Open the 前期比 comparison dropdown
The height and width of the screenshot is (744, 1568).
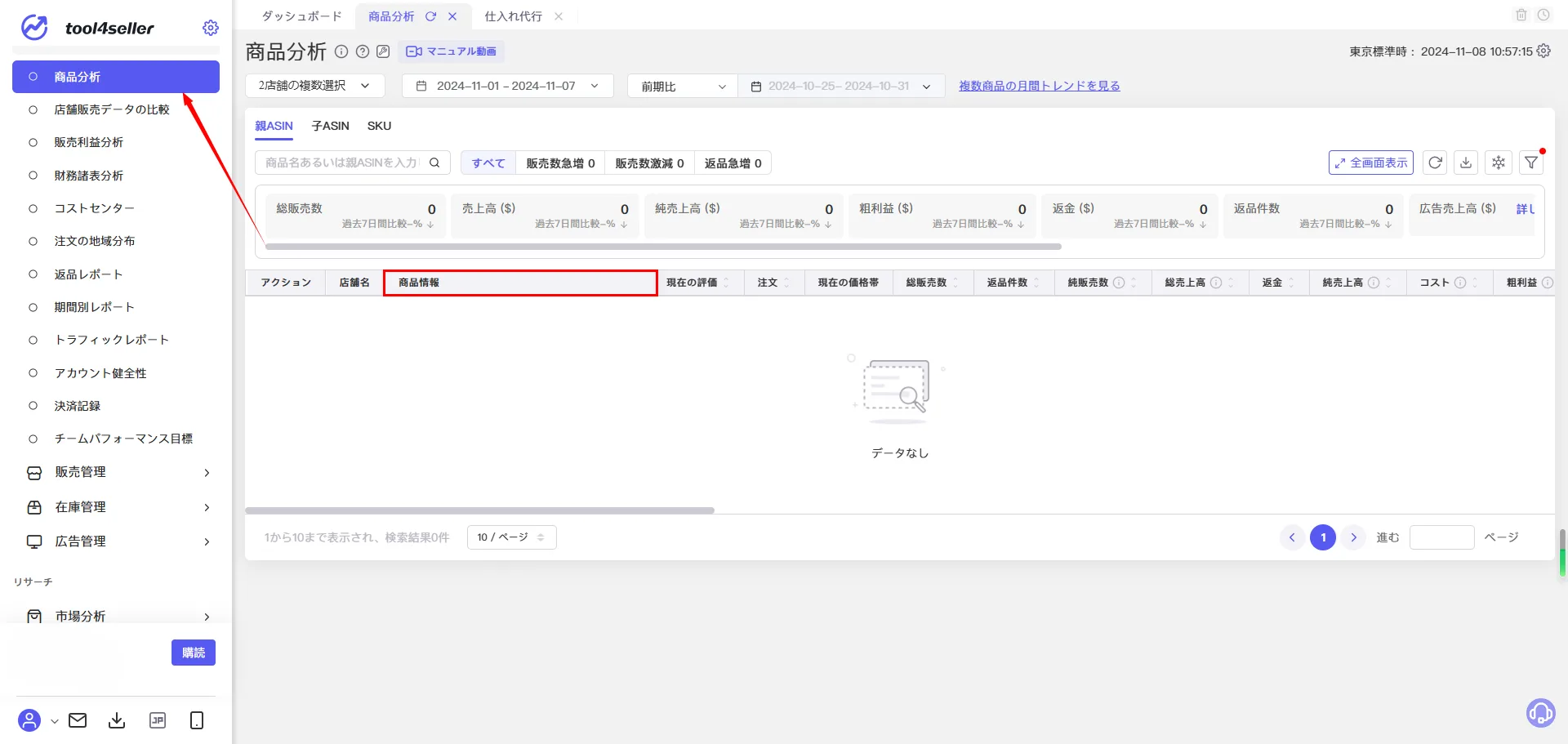click(682, 86)
